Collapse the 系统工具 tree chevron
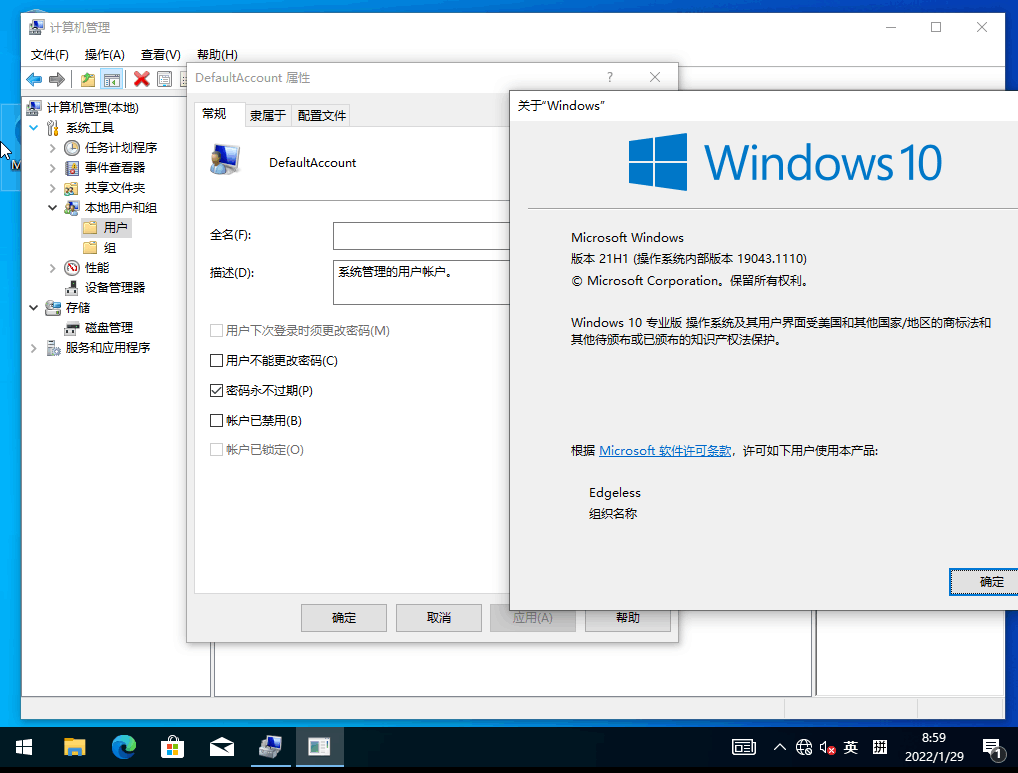This screenshot has width=1018, height=773. point(34,128)
